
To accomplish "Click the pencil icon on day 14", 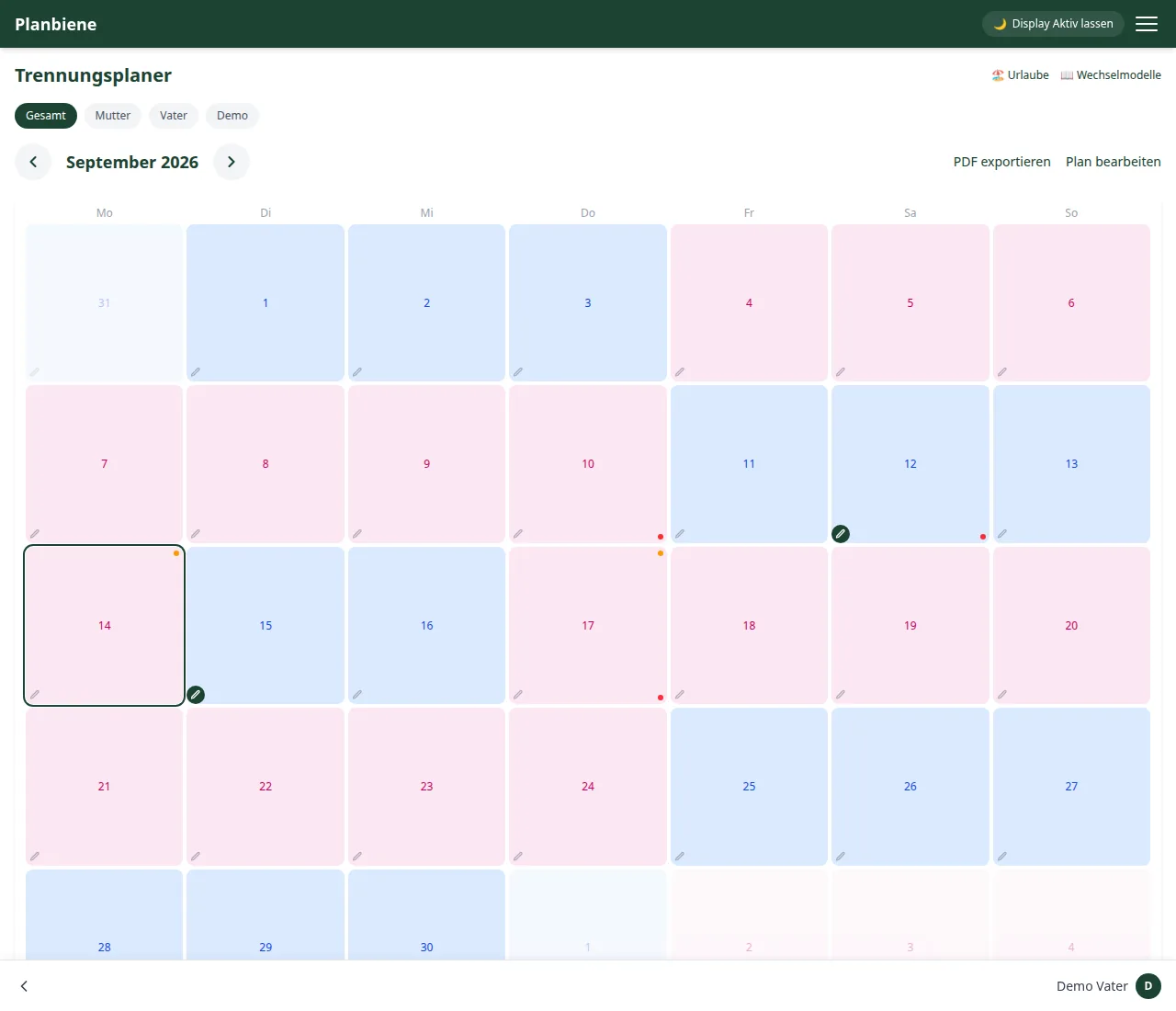I will pos(35,695).
